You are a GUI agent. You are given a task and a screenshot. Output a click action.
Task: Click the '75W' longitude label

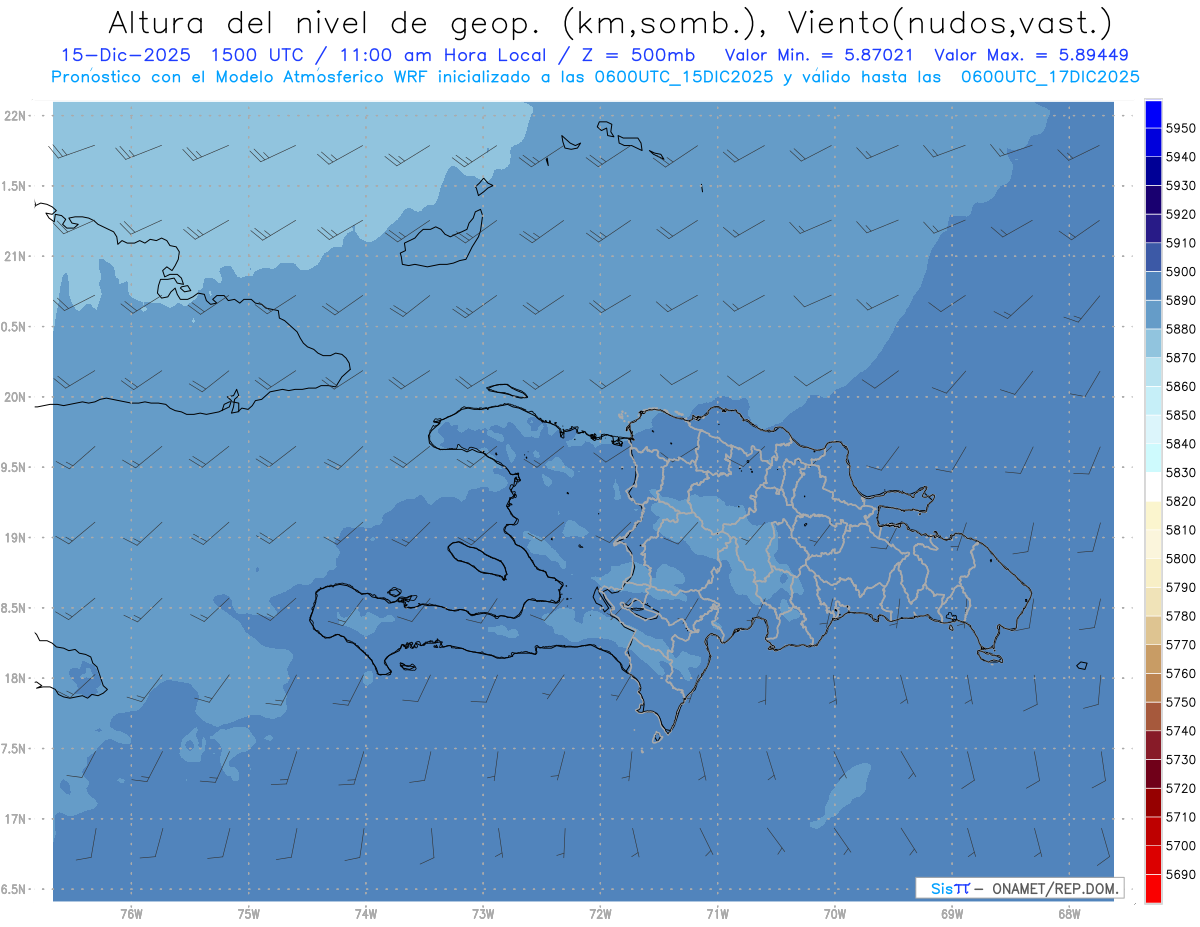pyautogui.click(x=249, y=914)
